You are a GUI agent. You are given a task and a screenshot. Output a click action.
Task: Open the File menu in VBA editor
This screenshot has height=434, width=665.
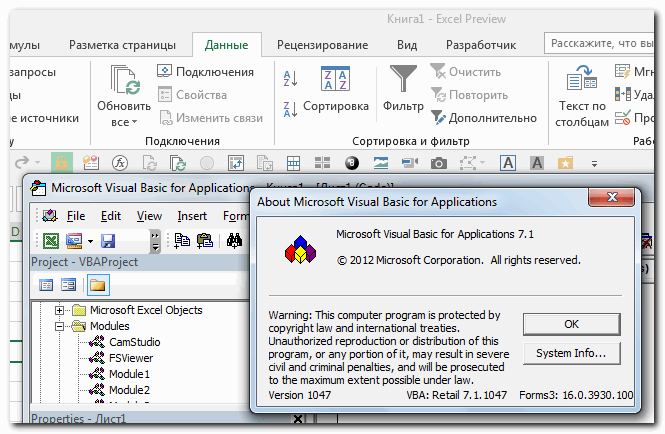coord(76,216)
